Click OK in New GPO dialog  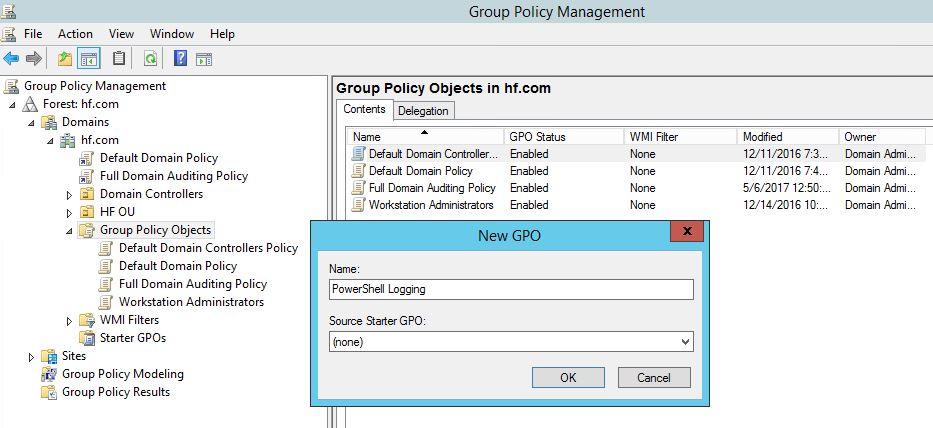(568, 378)
